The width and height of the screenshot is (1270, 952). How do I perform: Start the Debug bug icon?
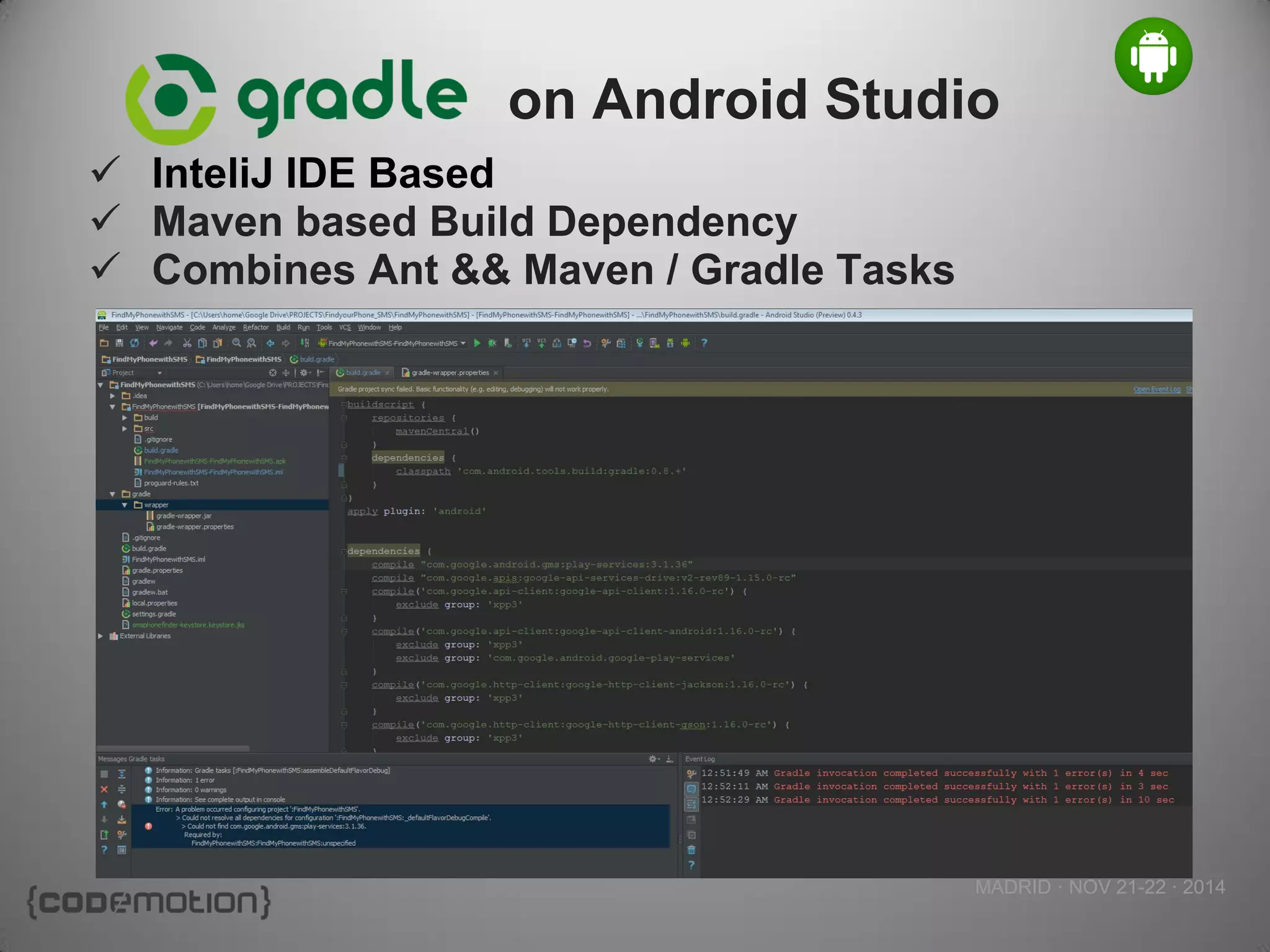[492, 343]
